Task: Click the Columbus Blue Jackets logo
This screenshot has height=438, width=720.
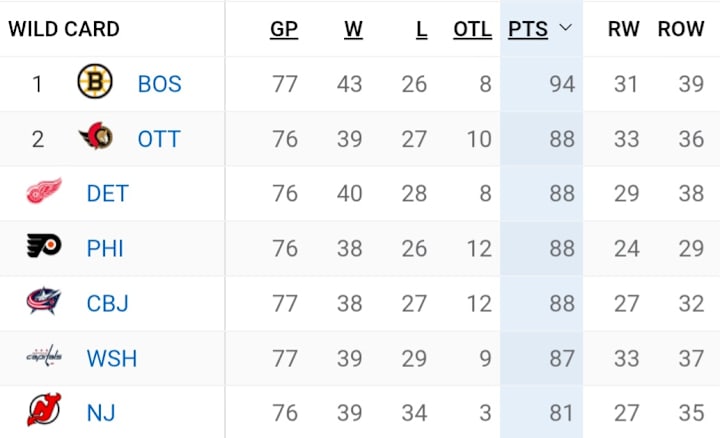Action: coord(44,301)
